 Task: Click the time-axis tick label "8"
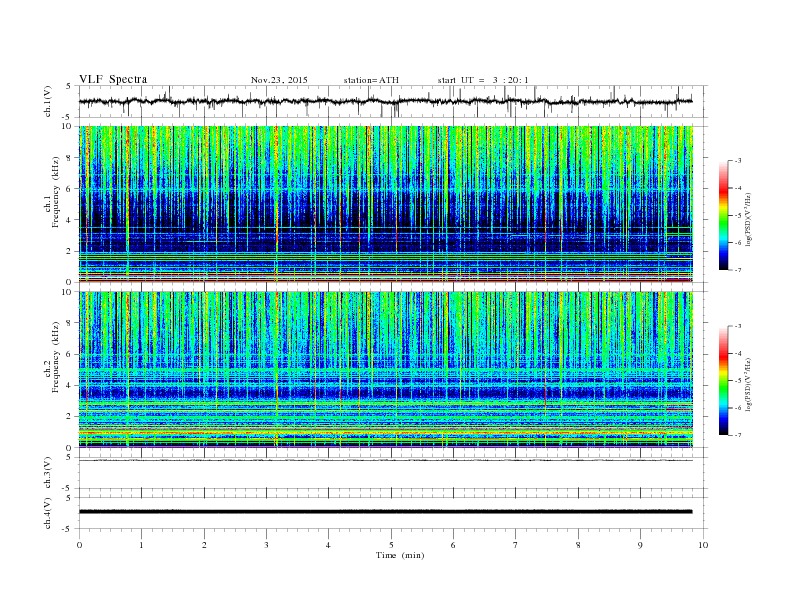pos(578,545)
